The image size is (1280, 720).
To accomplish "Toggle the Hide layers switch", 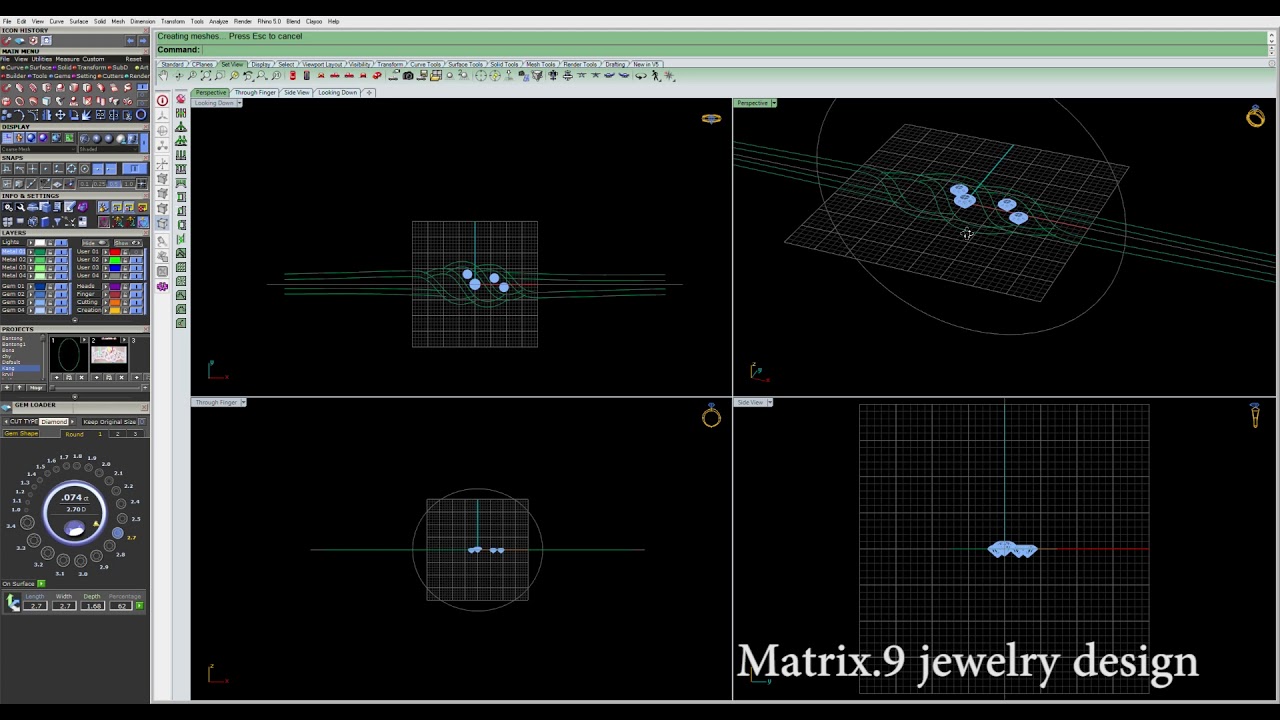I will pyautogui.click(x=96, y=243).
